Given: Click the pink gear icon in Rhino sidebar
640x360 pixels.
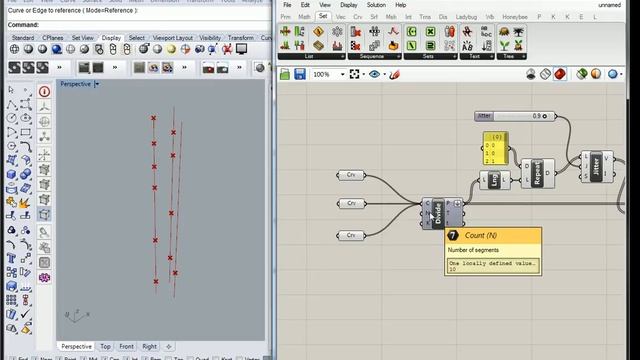Looking at the screenshot, I should tap(44, 278).
